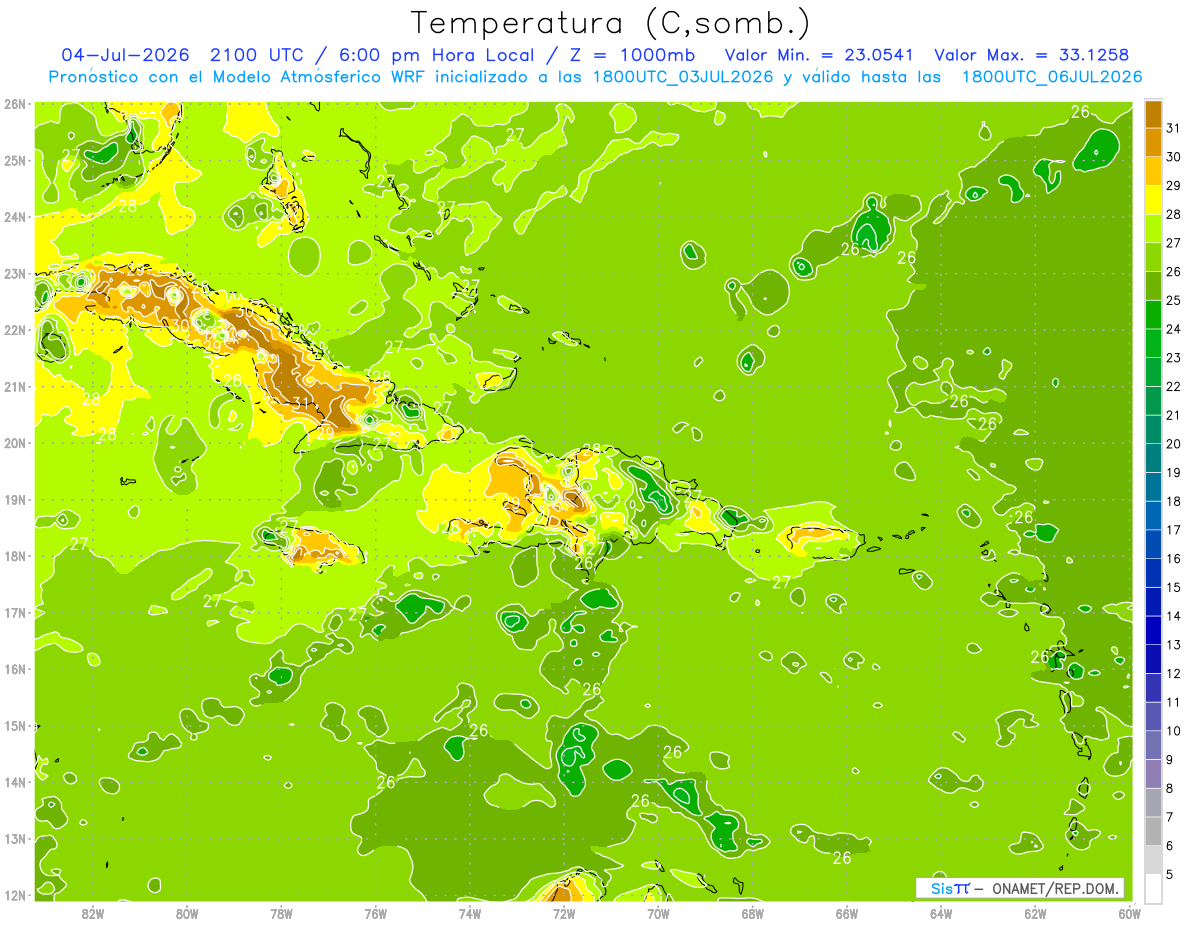
Task: Click the color bar legend value "5"
Action: [x=1170, y=874]
